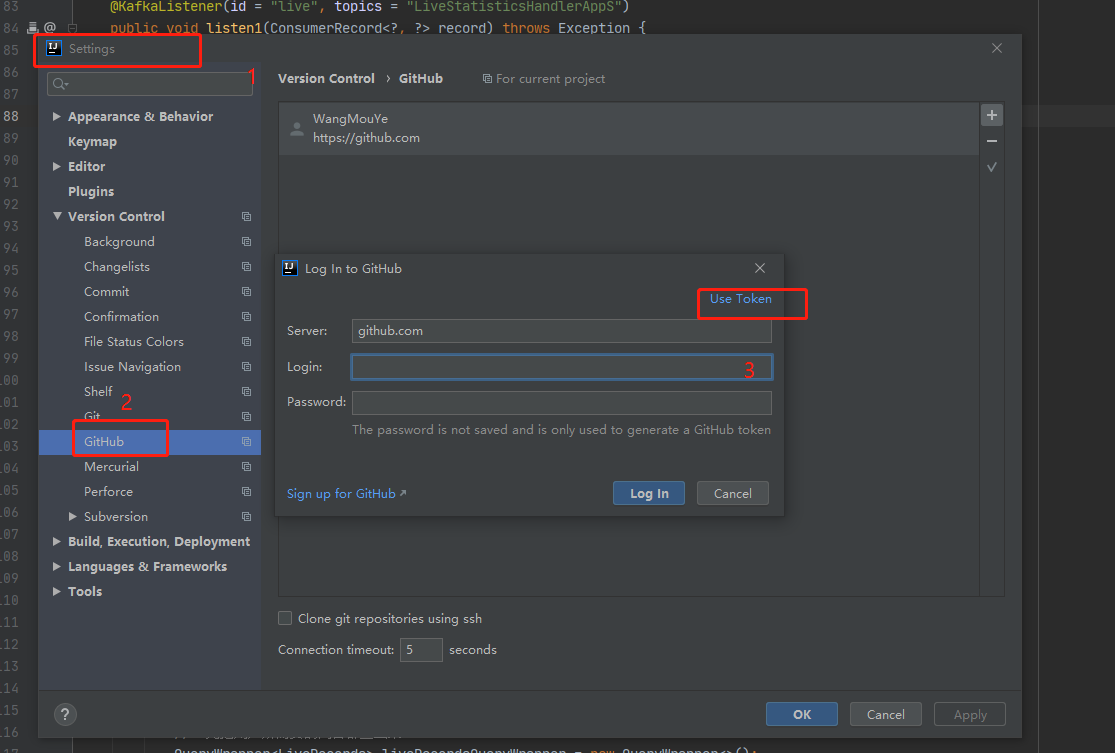The width and height of the screenshot is (1115, 753).
Task: Click the WangMouYe account avatar icon
Action: tap(297, 129)
